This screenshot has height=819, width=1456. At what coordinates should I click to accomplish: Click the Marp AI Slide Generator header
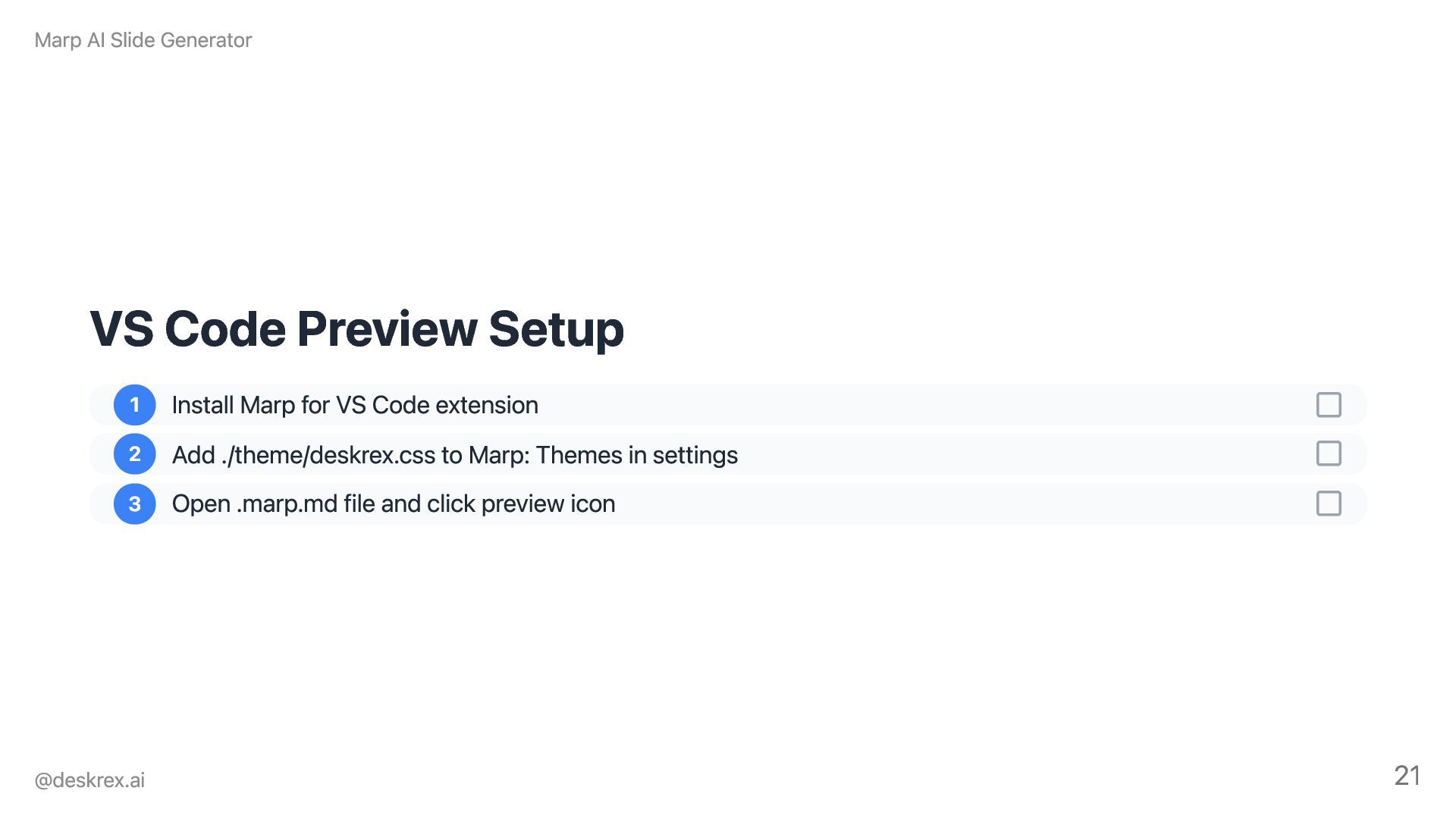tap(143, 40)
